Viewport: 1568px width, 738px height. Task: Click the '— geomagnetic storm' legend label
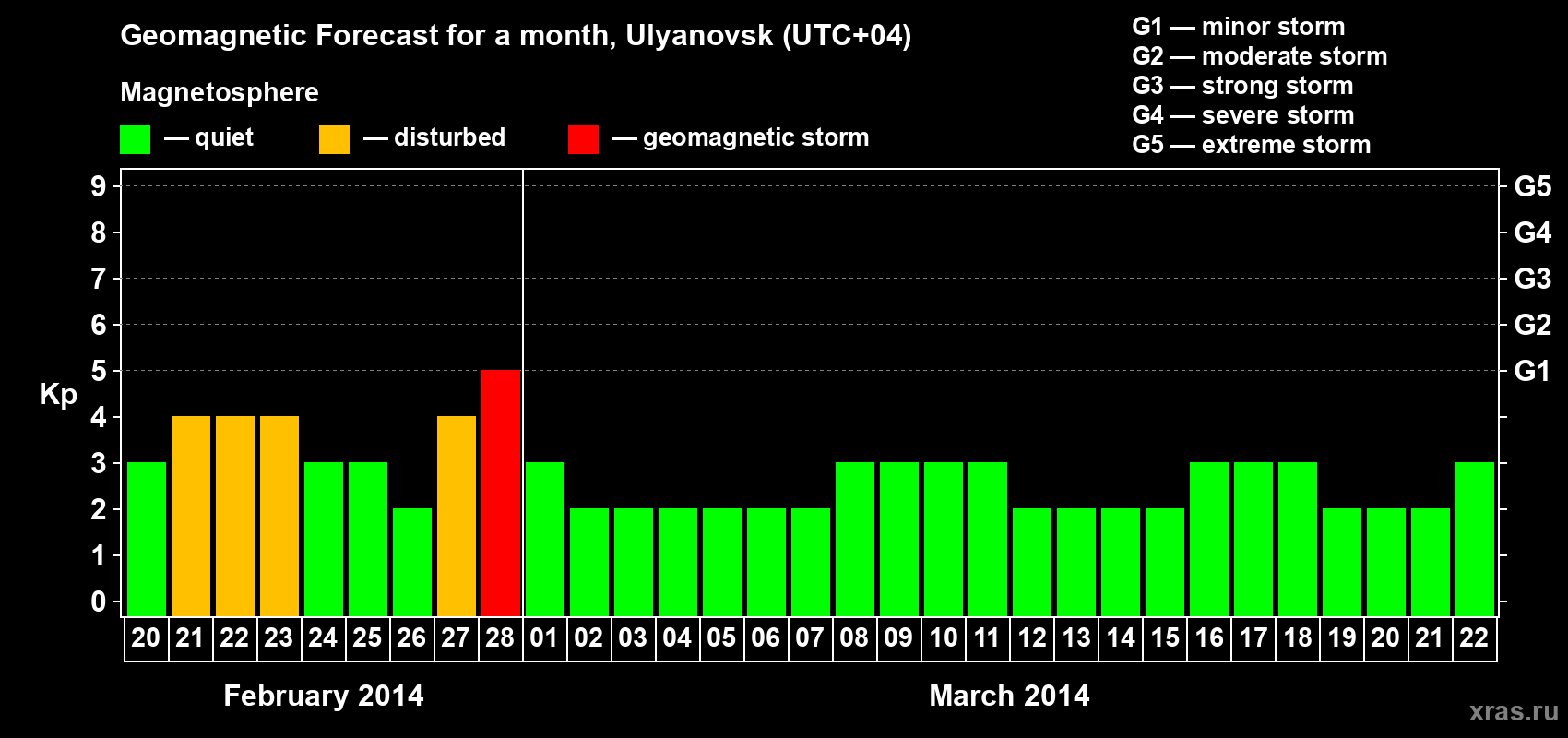[x=741, y=137]
